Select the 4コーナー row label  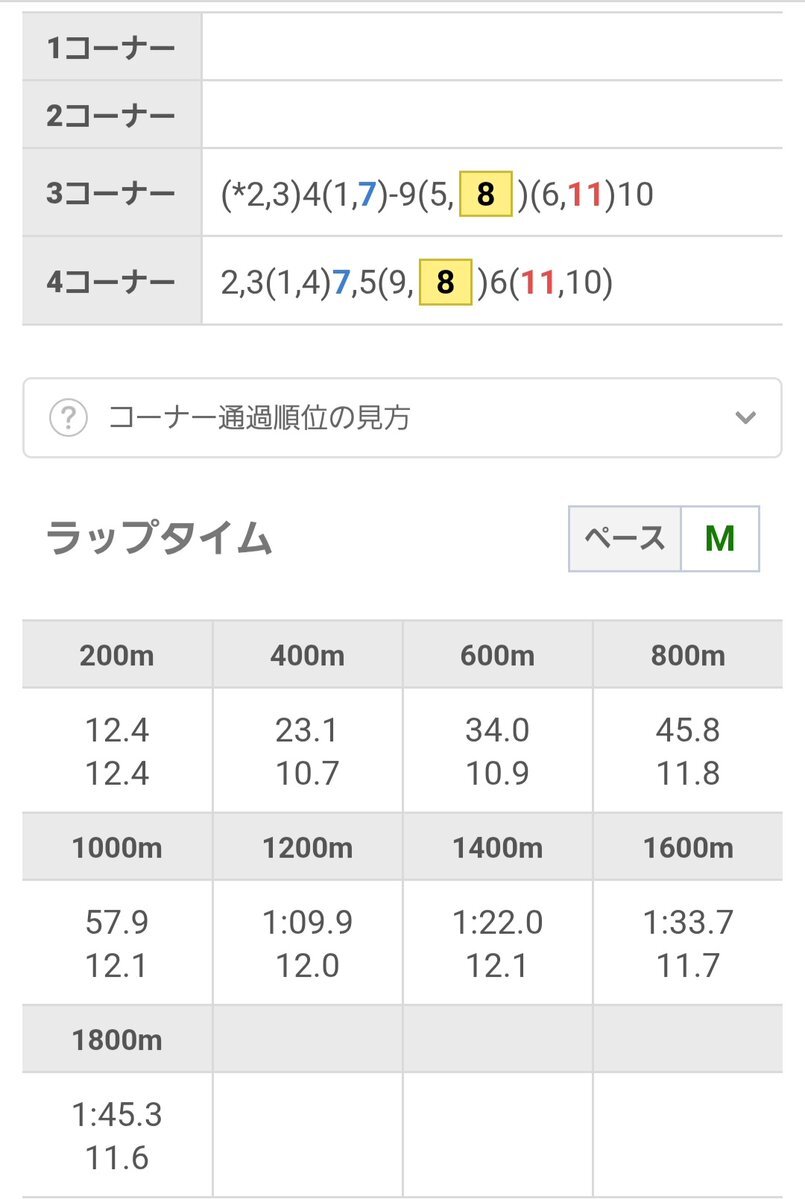tap(112, 281)
